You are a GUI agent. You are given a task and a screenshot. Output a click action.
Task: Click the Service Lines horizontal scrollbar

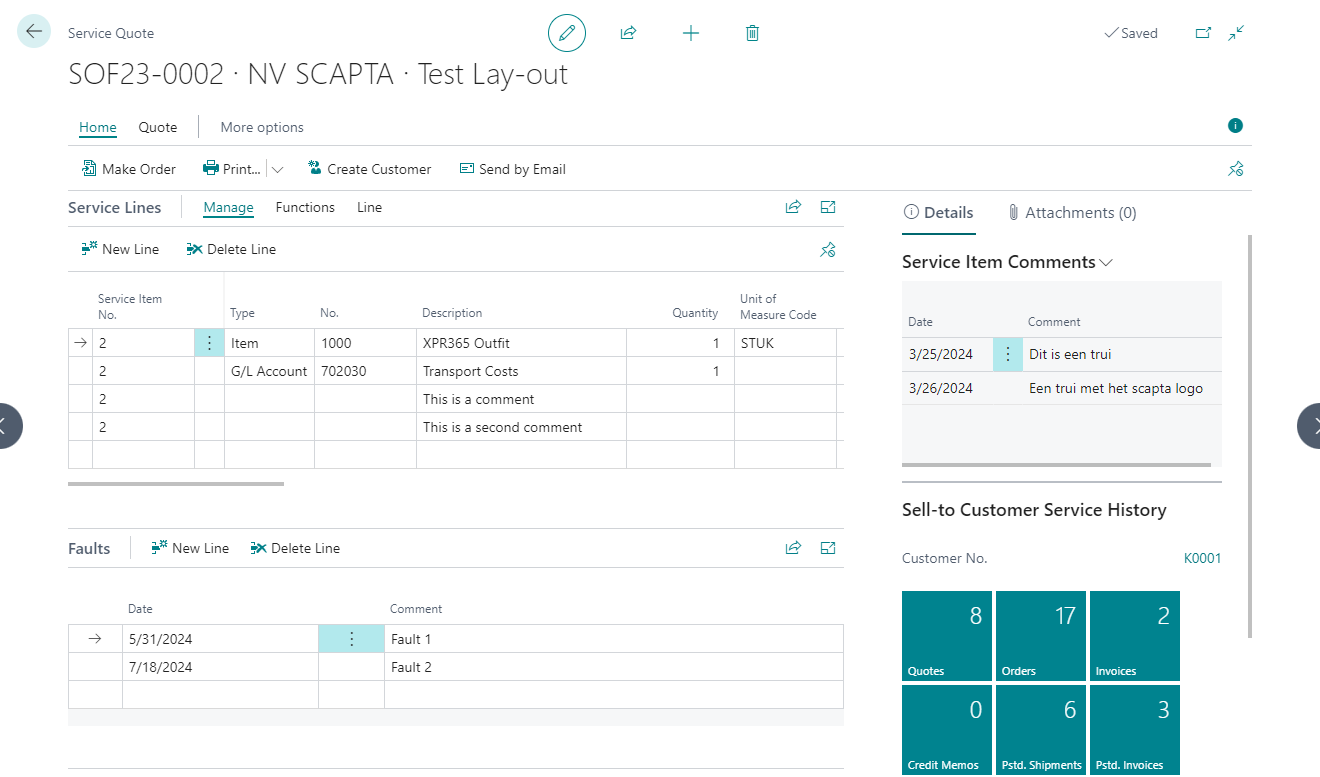point(176,484)
